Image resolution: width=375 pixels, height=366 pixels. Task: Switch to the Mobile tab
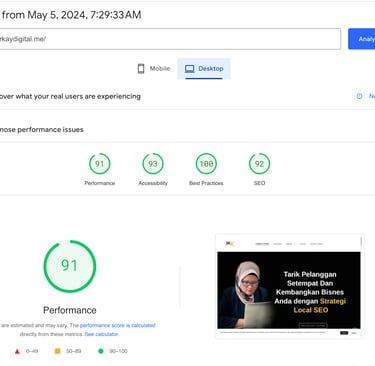pos(154,69)
